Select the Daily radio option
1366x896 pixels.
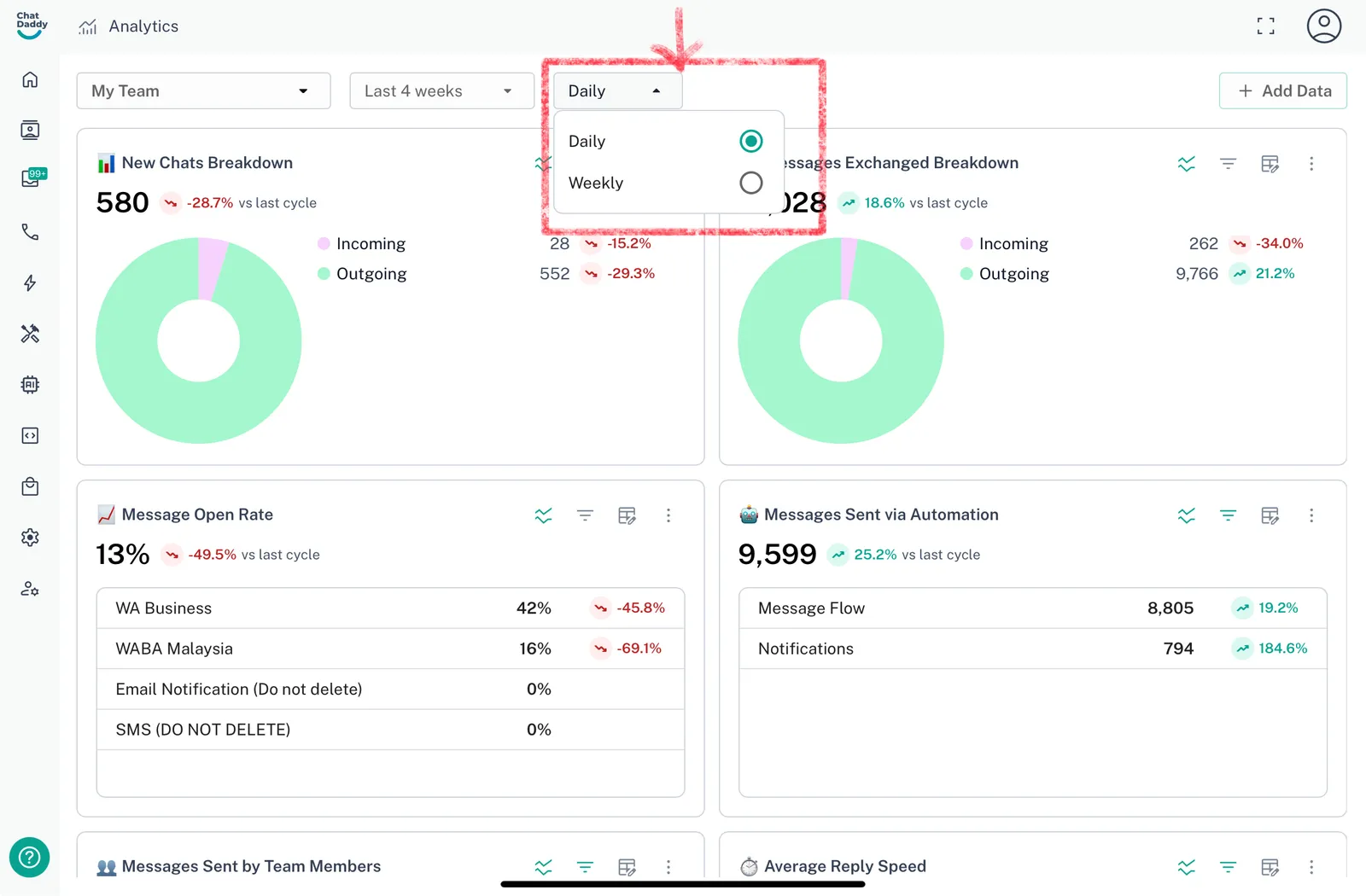click(x=750, y=141)
